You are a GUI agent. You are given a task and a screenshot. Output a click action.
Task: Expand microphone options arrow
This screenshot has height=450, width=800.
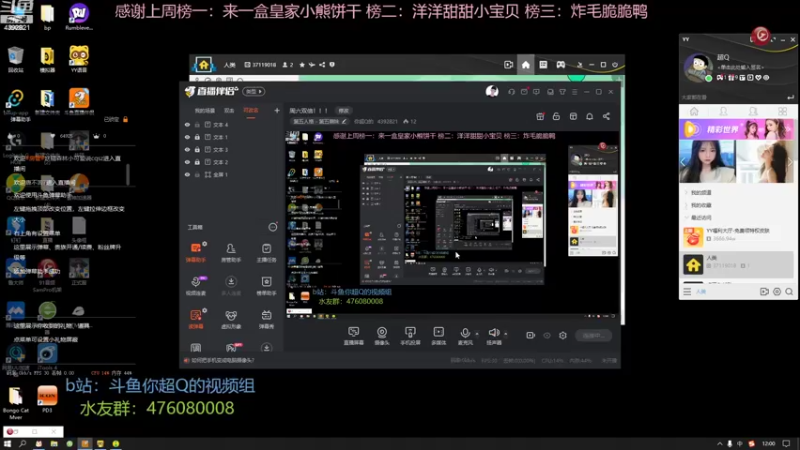[x=477, y=334]
